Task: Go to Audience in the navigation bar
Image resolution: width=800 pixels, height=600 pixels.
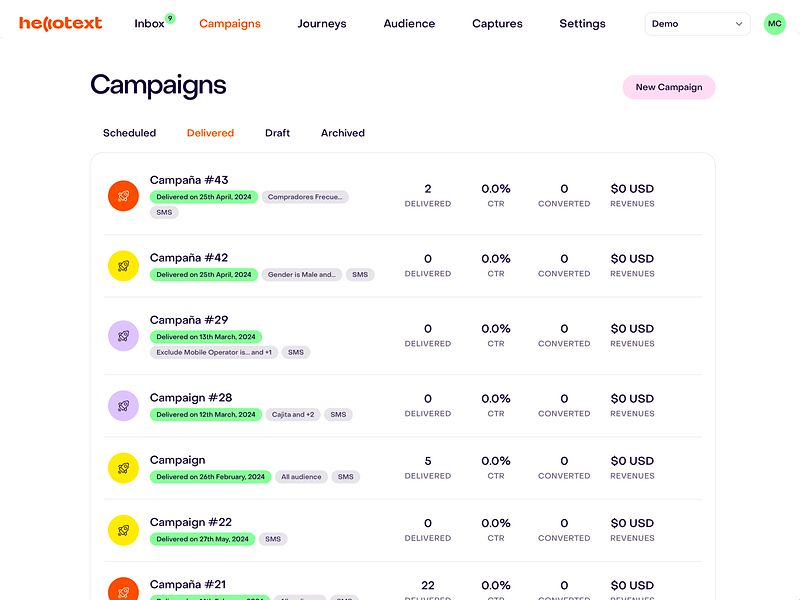Action: pyautogui.click(x=409, y=23)
